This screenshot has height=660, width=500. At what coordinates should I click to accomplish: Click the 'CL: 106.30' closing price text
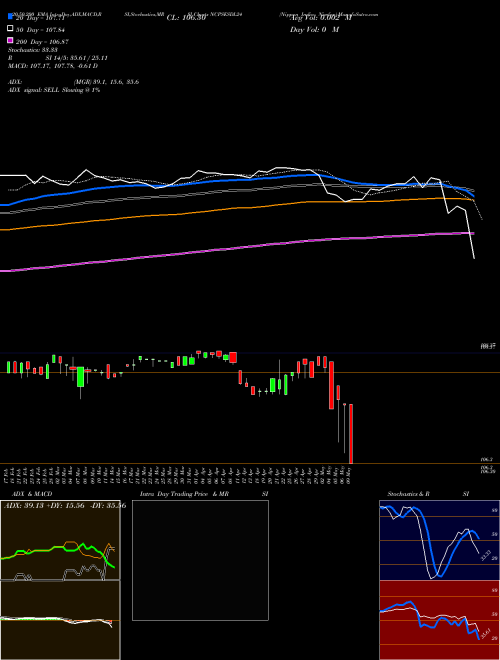186,18
